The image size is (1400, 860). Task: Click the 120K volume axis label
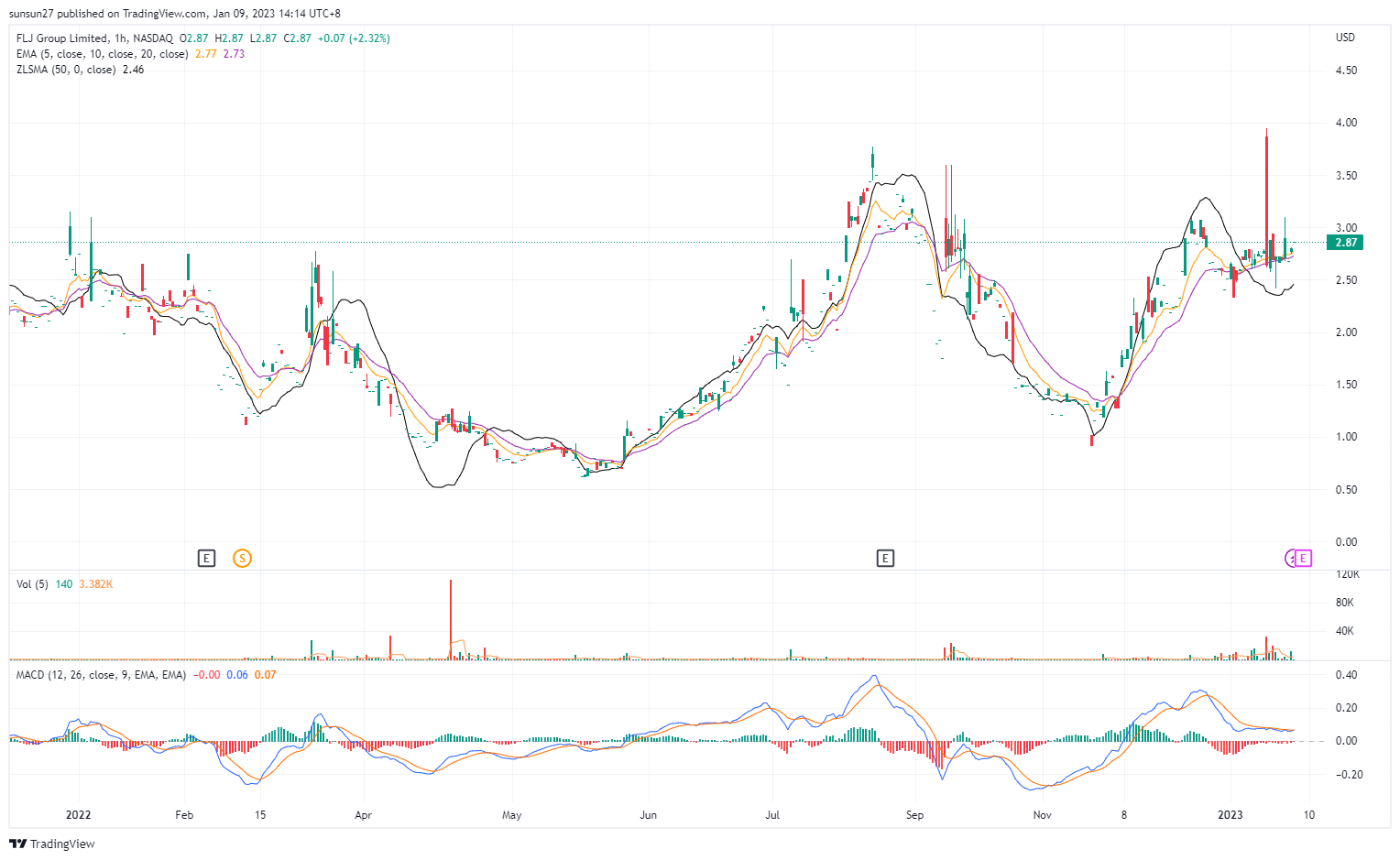click(x=1347, y=574)
